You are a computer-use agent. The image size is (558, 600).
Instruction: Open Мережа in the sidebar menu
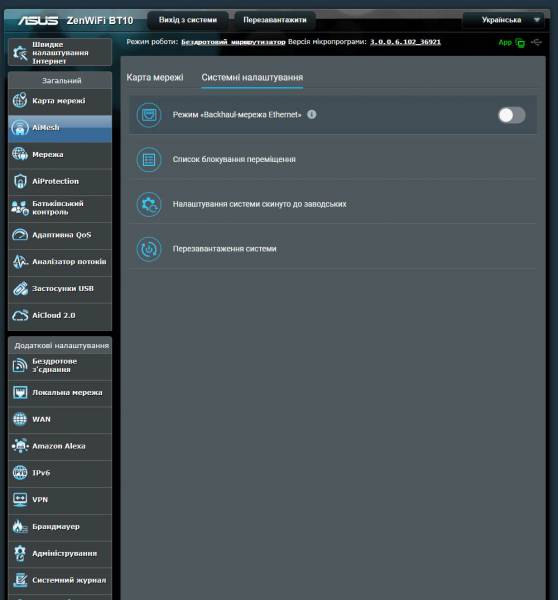60,155
